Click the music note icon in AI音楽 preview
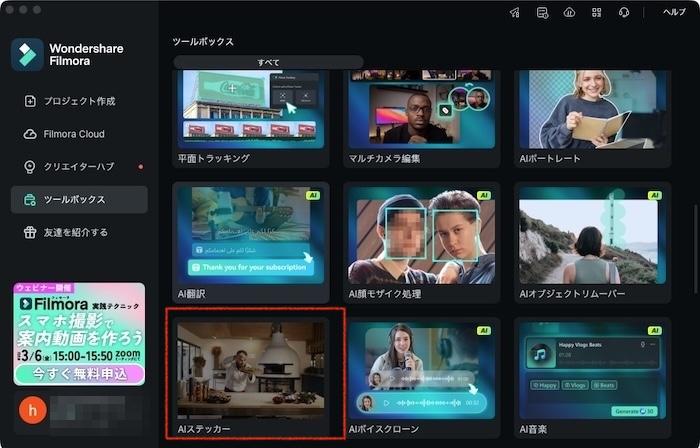The image size is (700, 448). click(x=540, y=355)
